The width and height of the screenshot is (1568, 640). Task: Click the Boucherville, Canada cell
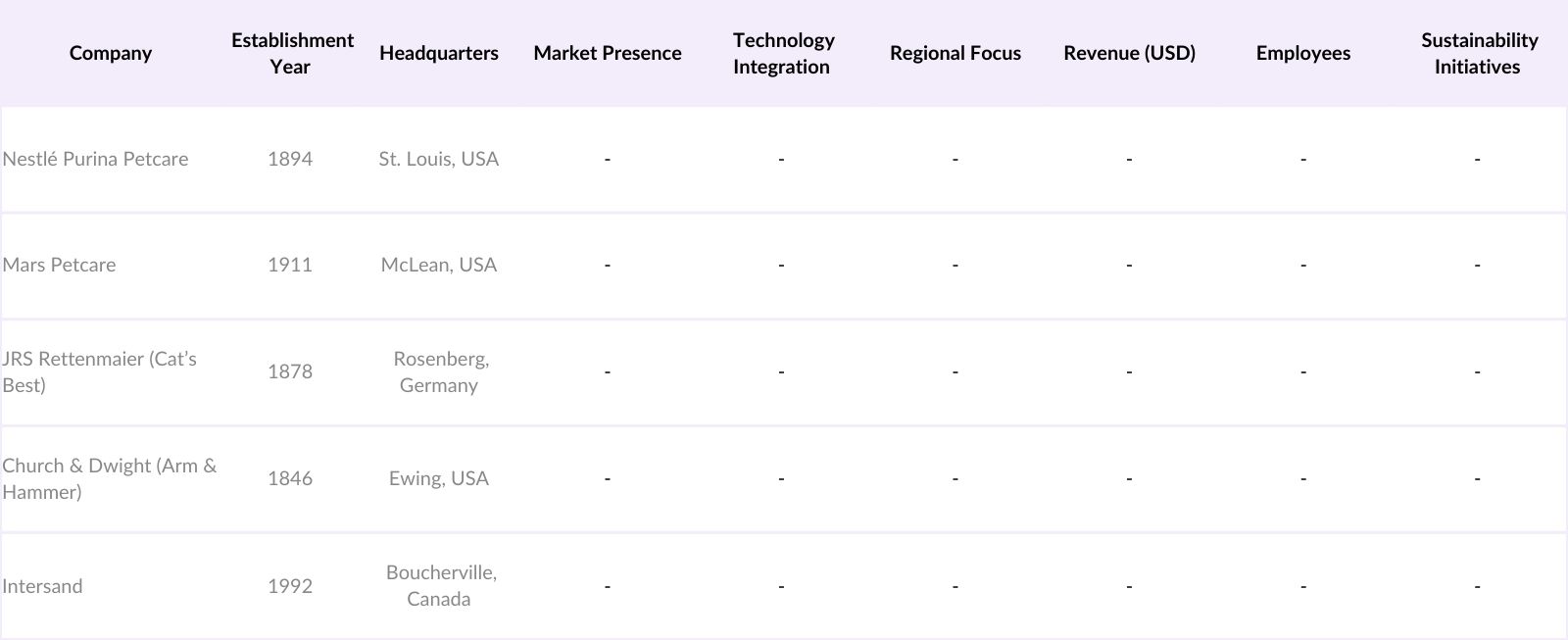440,585
